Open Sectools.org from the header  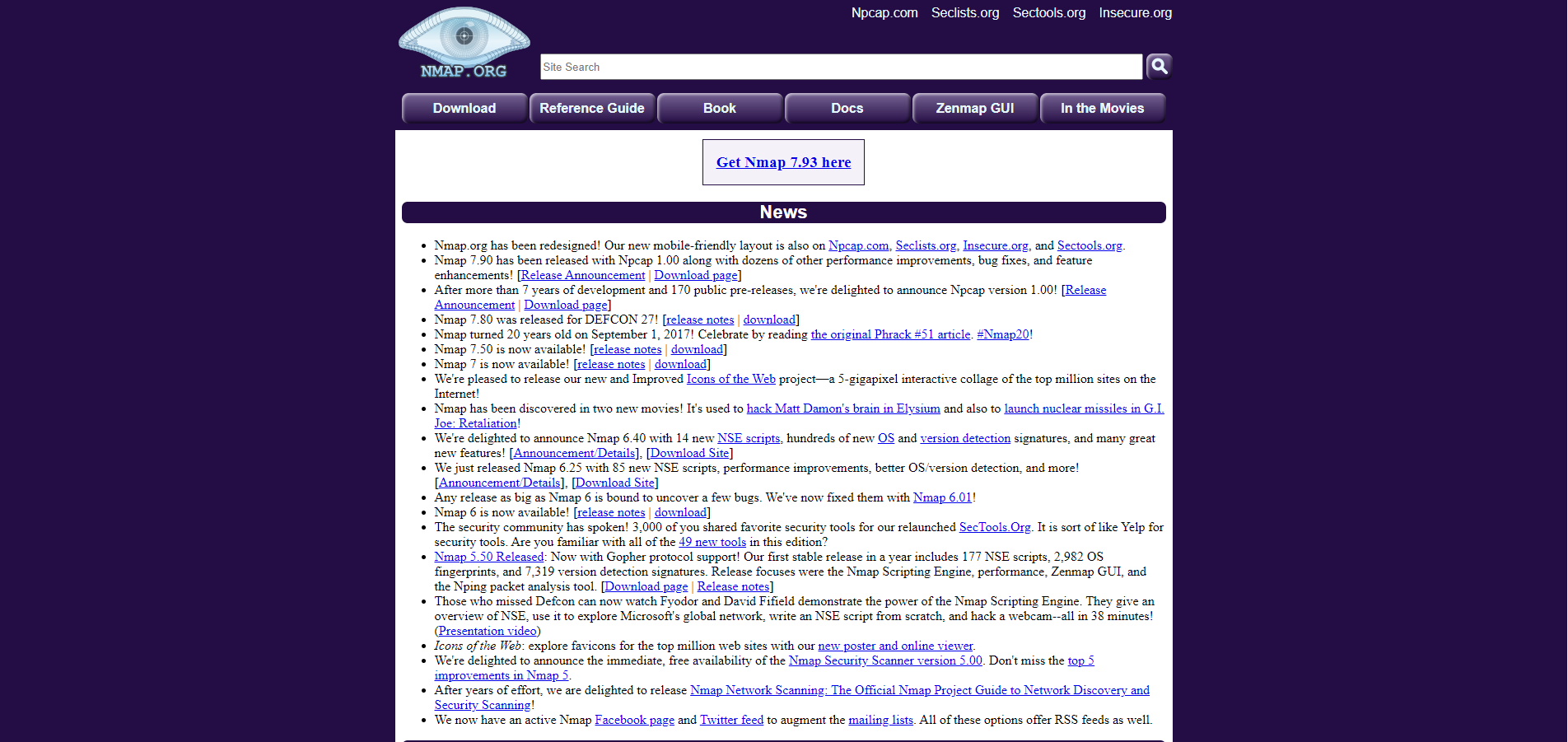[x=1048, y=13]
